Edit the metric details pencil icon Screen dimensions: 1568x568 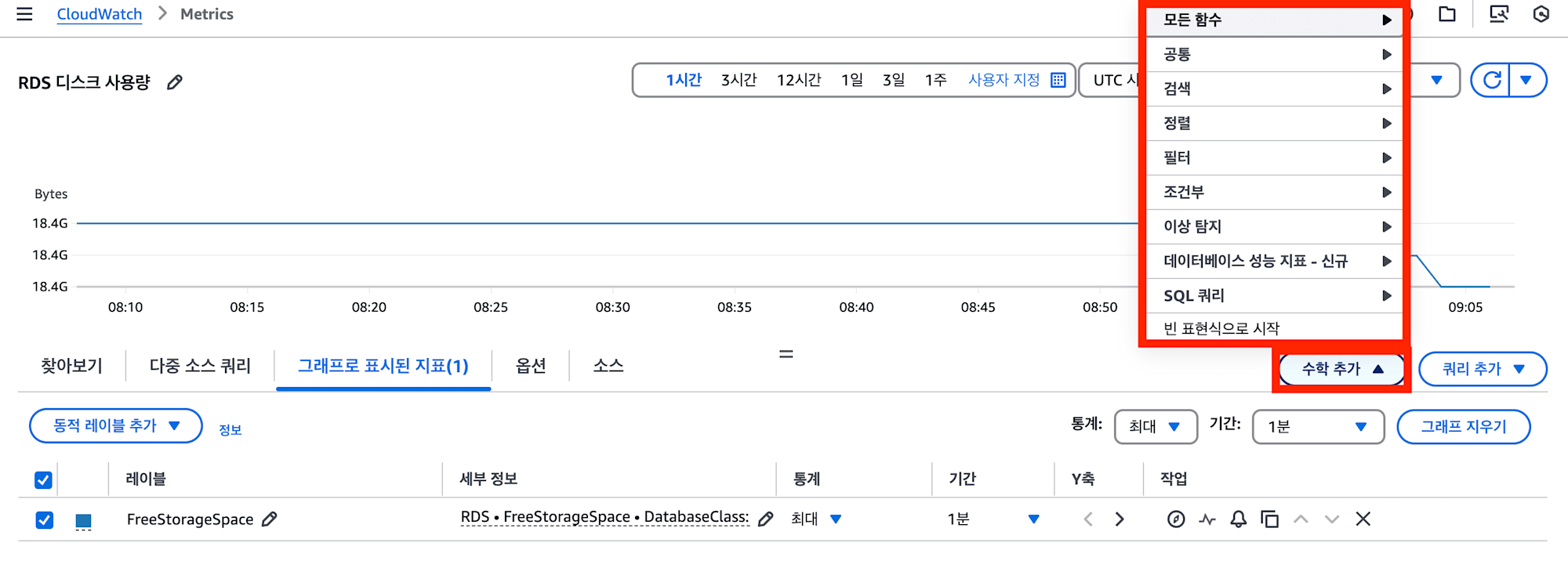[x=766, y=519]
